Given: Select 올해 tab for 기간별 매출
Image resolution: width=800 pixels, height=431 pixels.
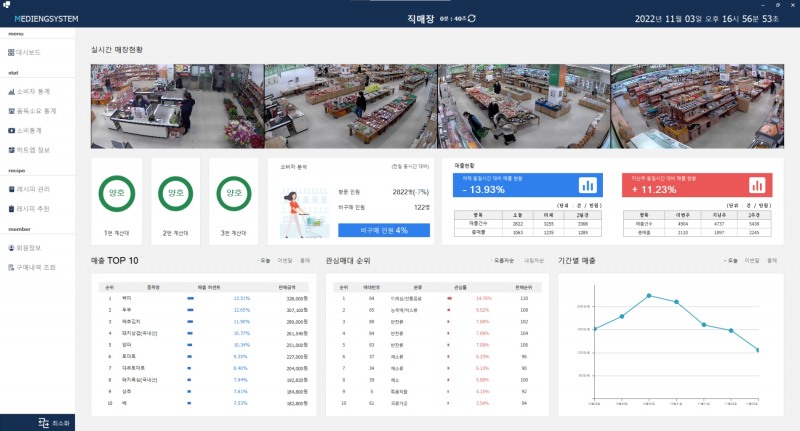Looking at the screenshot, I should pyautogui.click(x=772, y=261).
